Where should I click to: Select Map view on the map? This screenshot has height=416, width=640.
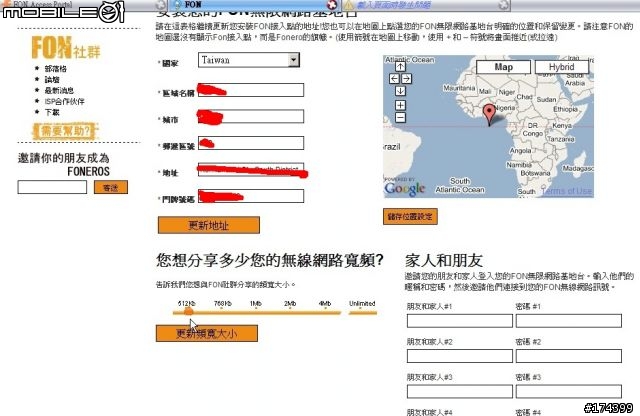coord(503,67)
